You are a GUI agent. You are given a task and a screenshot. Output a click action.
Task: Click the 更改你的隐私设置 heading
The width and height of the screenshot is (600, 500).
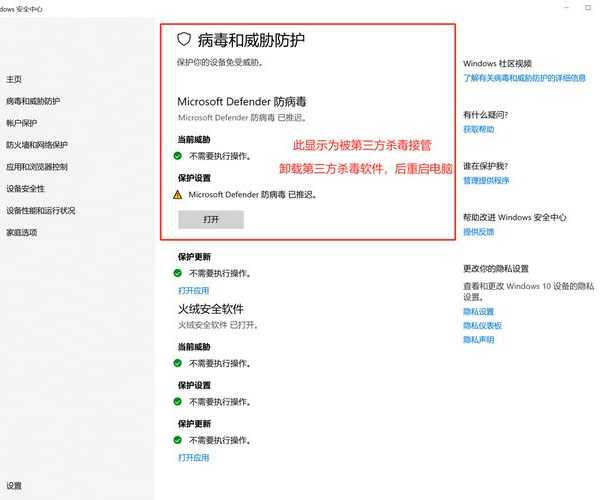click(x=496, y=269)
